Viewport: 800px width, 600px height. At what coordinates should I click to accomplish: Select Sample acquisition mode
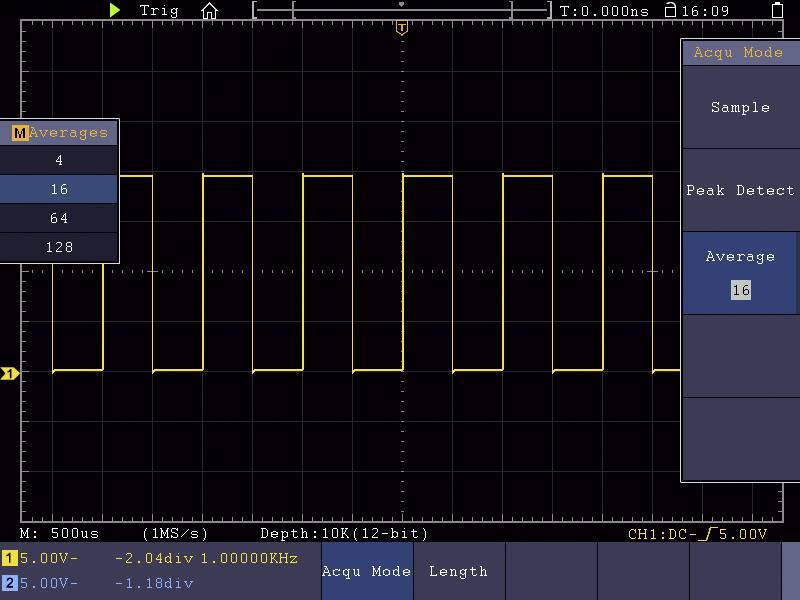tap(740, 107)
